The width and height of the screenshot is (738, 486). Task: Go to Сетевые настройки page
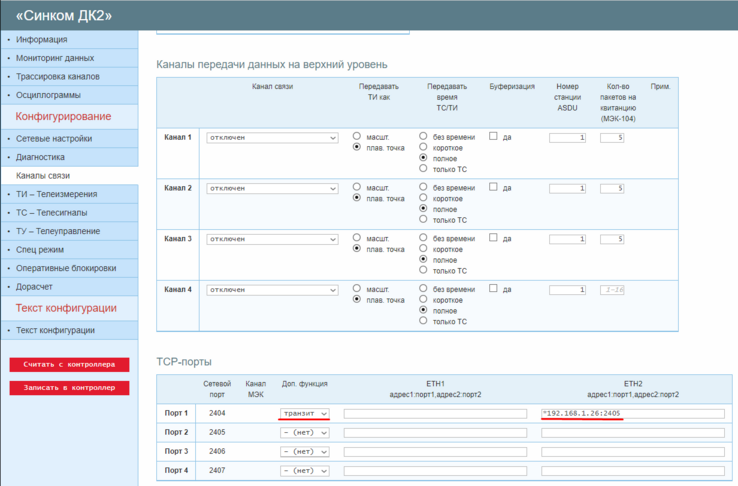[54, 139]
